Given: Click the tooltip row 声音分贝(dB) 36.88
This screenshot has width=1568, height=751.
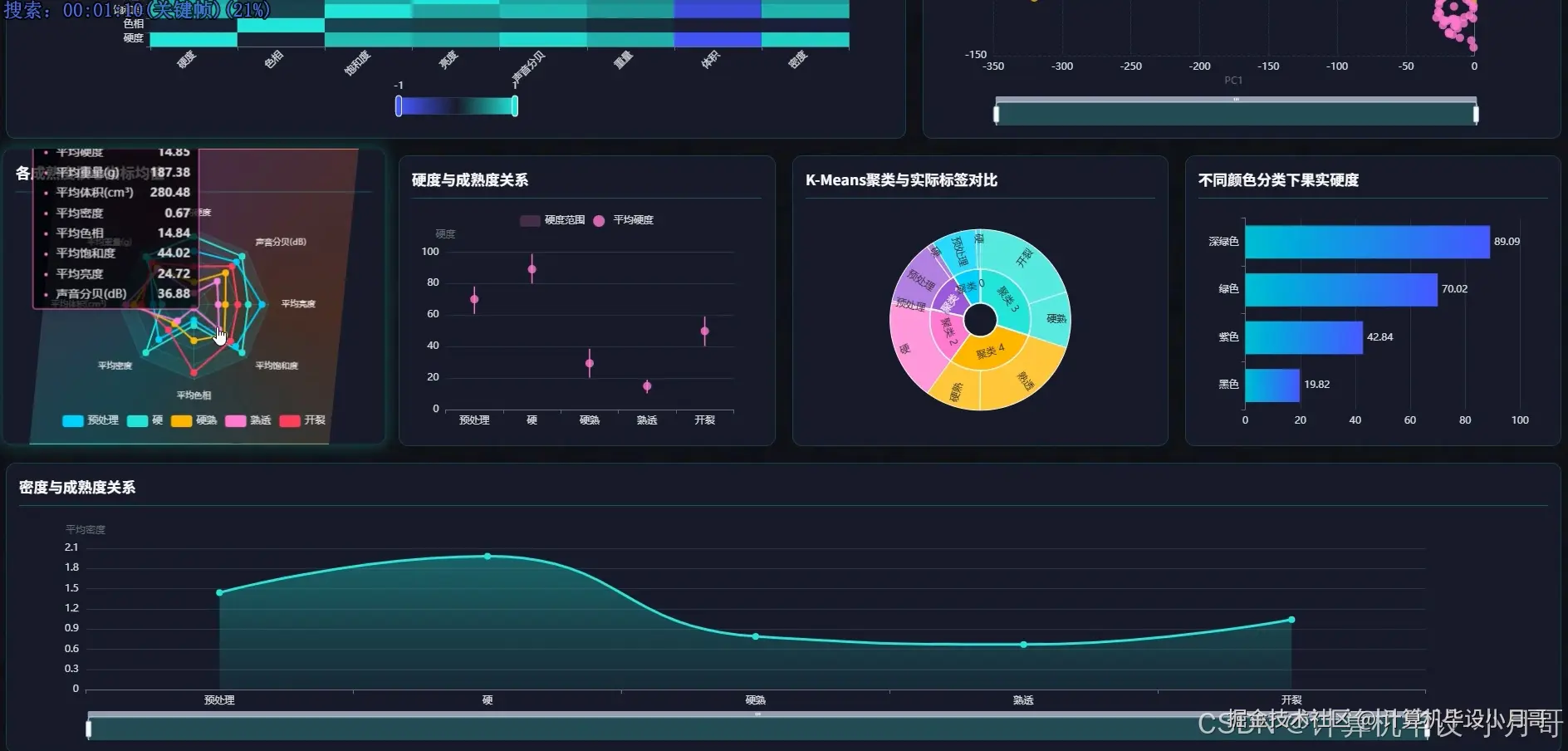Looking at the screenshot, I should pos(116,293).
